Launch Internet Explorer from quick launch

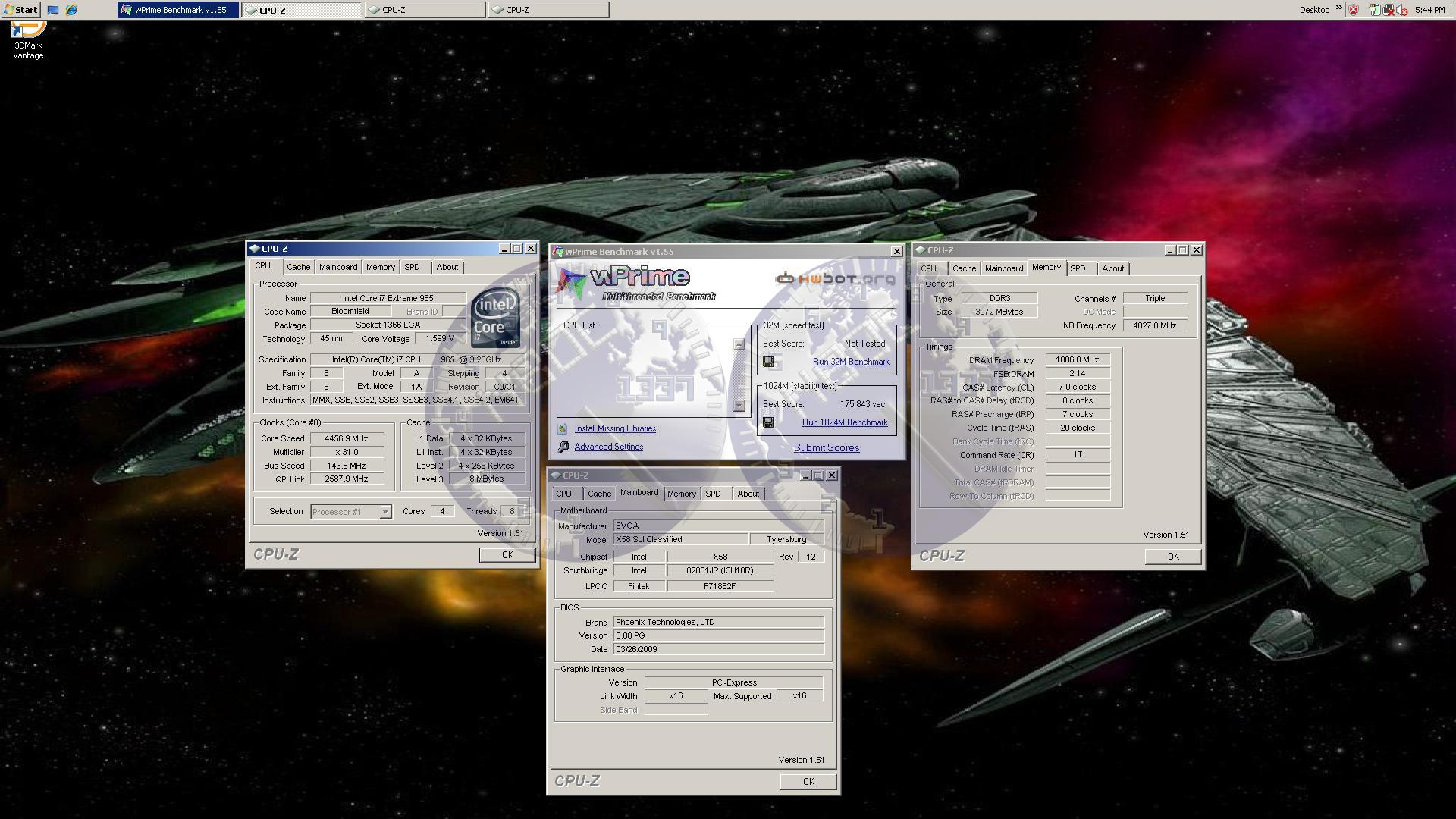pyautogui.click(x=71, y=10)
